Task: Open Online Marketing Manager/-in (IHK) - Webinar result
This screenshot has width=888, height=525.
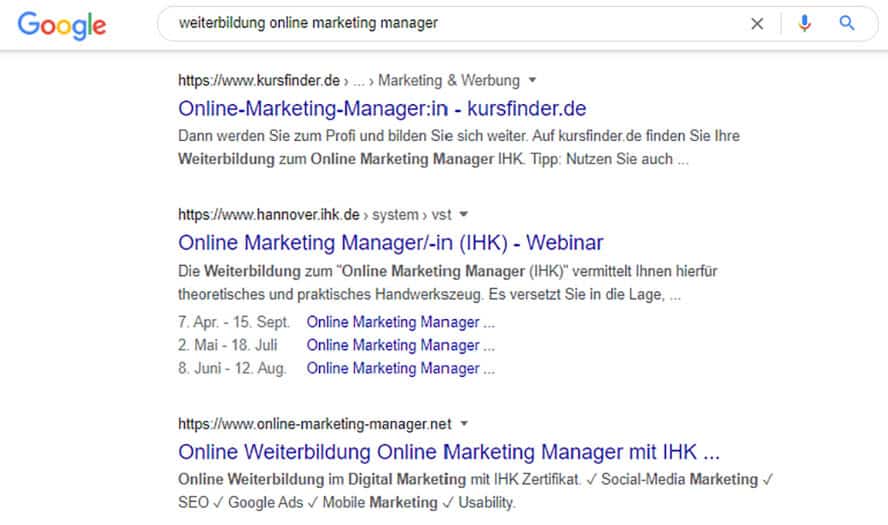Action: pyautogui.click(x=391, y=243)
